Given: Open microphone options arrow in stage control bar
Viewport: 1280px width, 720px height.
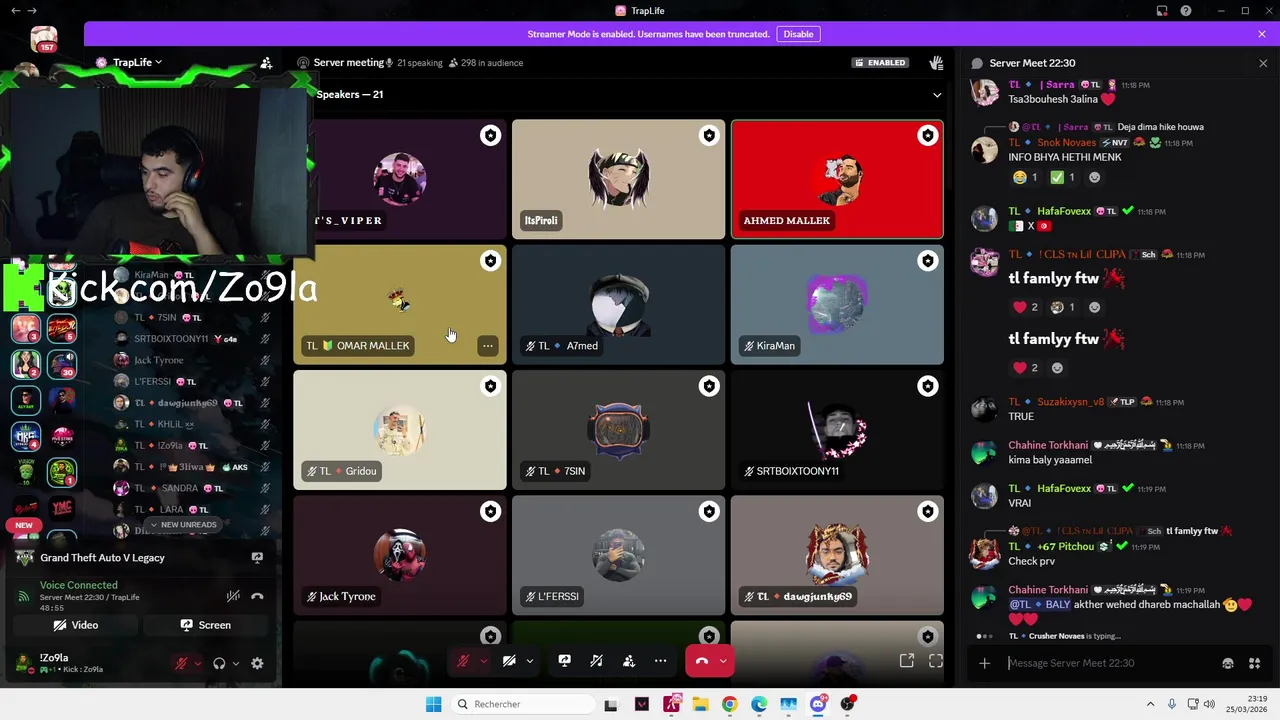Looking at the screenshot, I should pos(484,661).
